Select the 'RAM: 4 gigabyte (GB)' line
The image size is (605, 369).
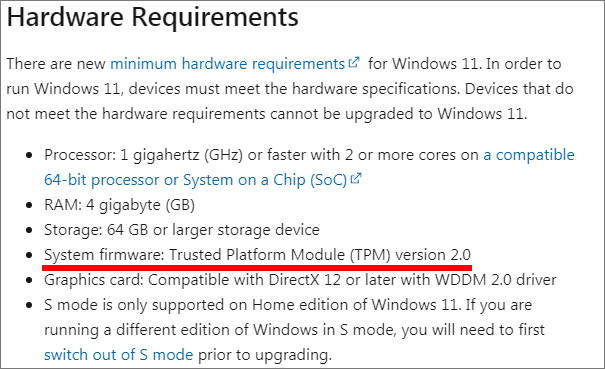coord(119,205)
